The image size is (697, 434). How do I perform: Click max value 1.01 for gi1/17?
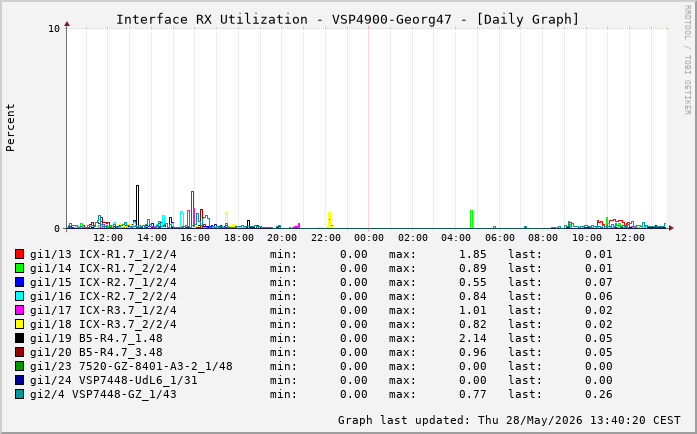click(473, 310)
